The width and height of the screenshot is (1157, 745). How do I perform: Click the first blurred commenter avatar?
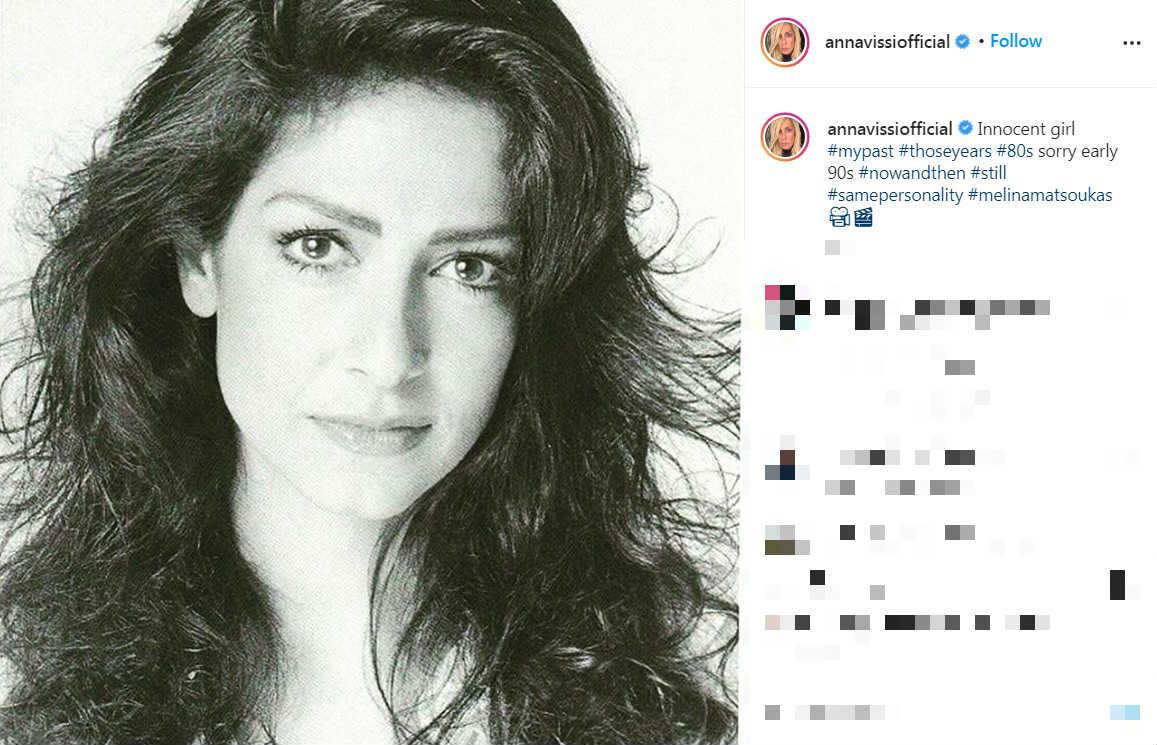(787, 307)
